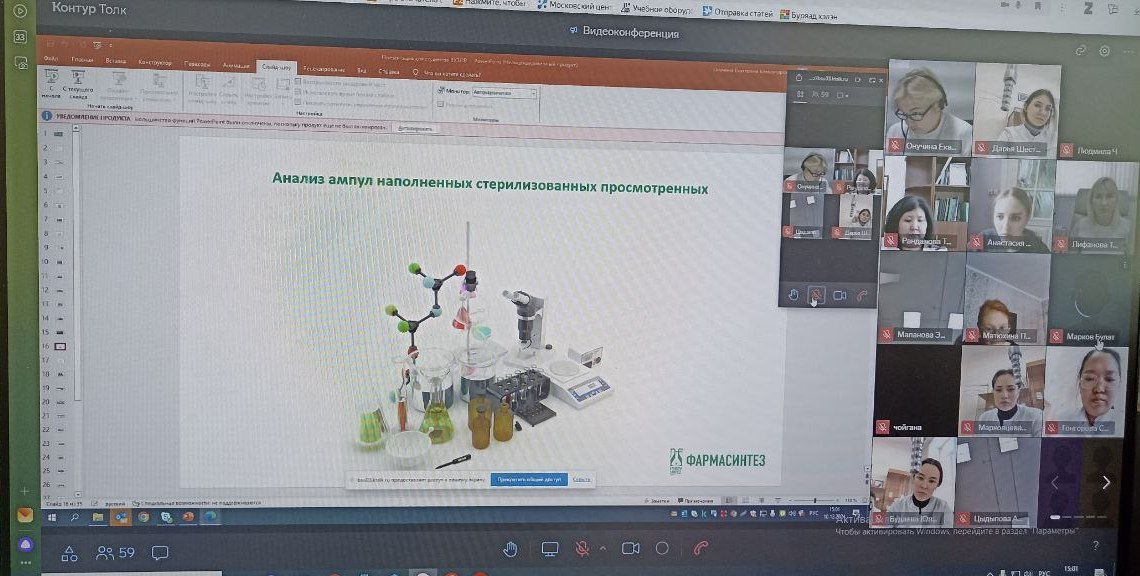Unmute the microphone in bottom toolbar
The width and height of the screenshot is (1140, 576).
[581, 549]
